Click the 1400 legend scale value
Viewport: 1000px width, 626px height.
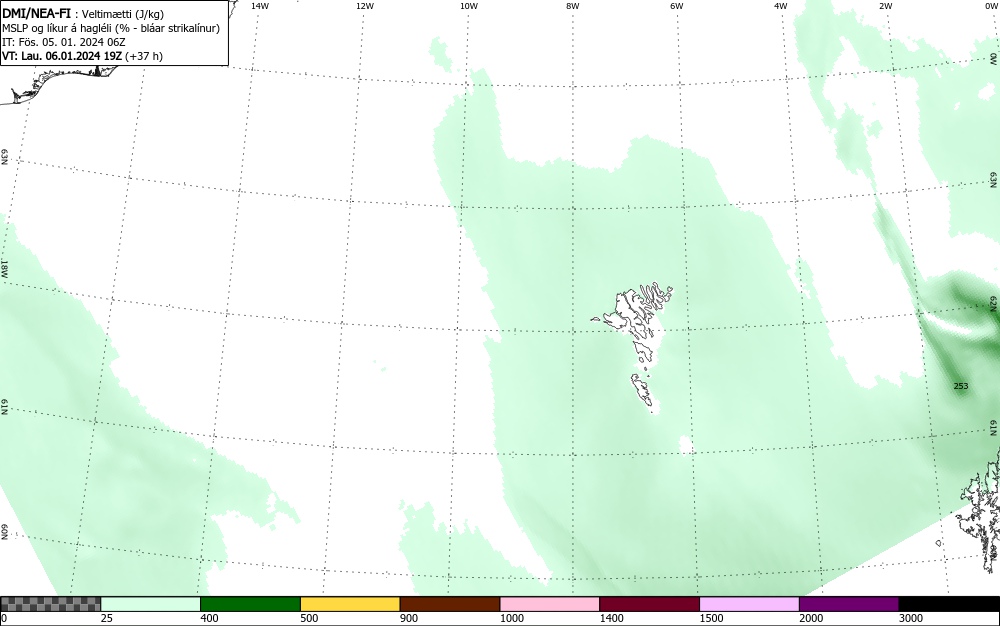point(612,618)
